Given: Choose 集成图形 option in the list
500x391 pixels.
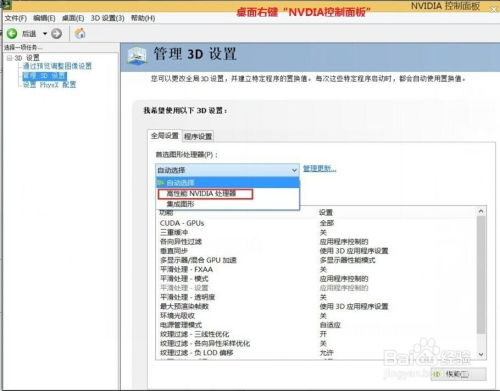Looking at the screenshot, I should click(228, 204).
